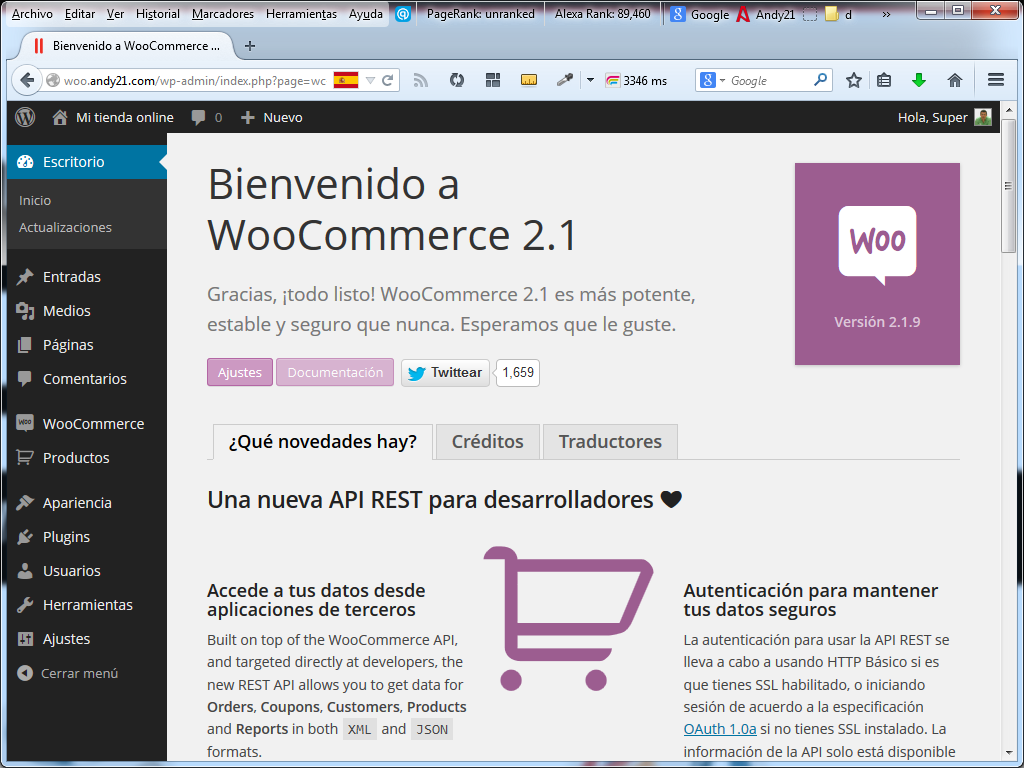Expand the toolbar dropdown arrow beside eyedropper
Image resolution: width=1024 pixels, height=768 pixels.
coord(590,80)
